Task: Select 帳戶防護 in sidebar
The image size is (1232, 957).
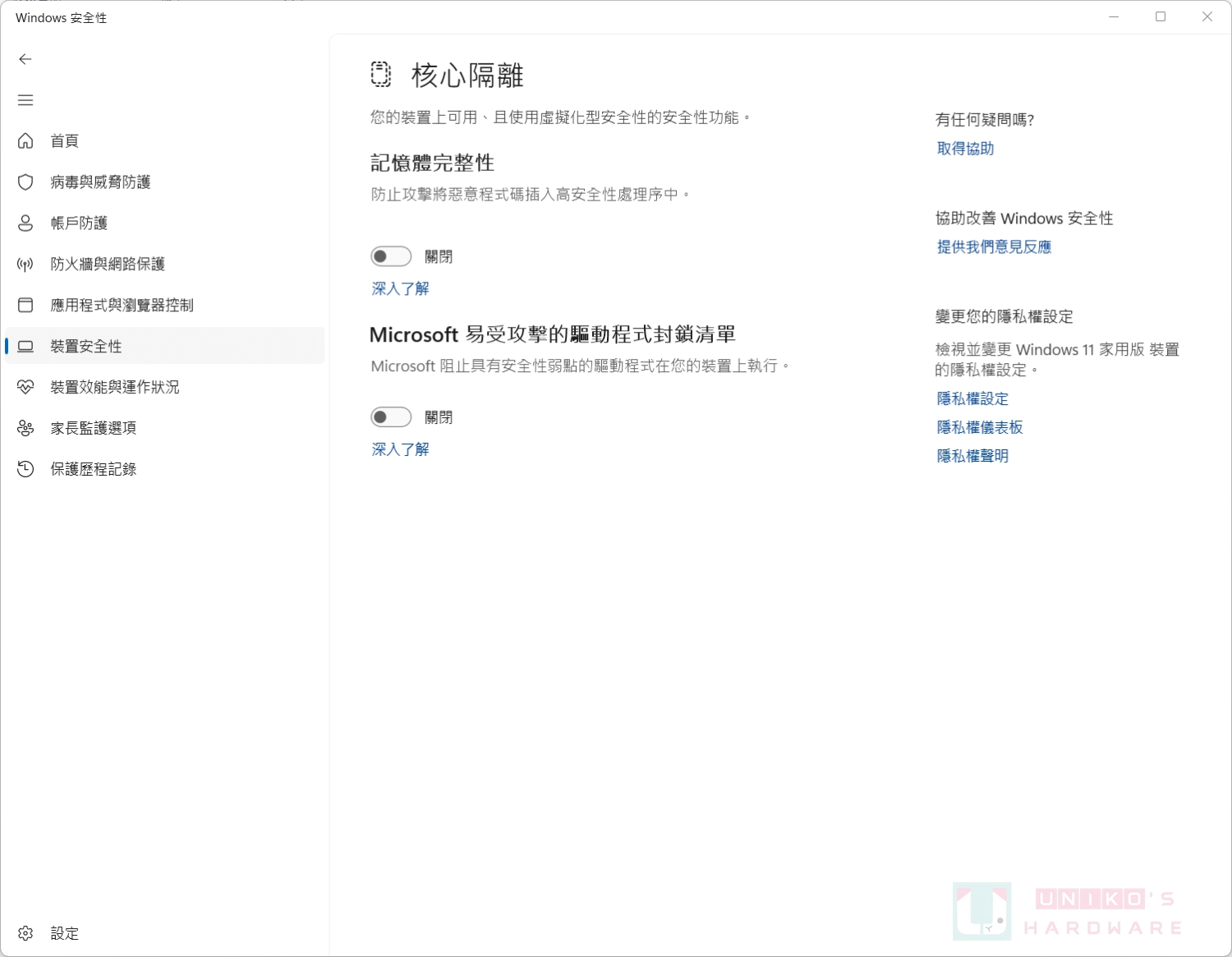Action: [x=165, y=223]
